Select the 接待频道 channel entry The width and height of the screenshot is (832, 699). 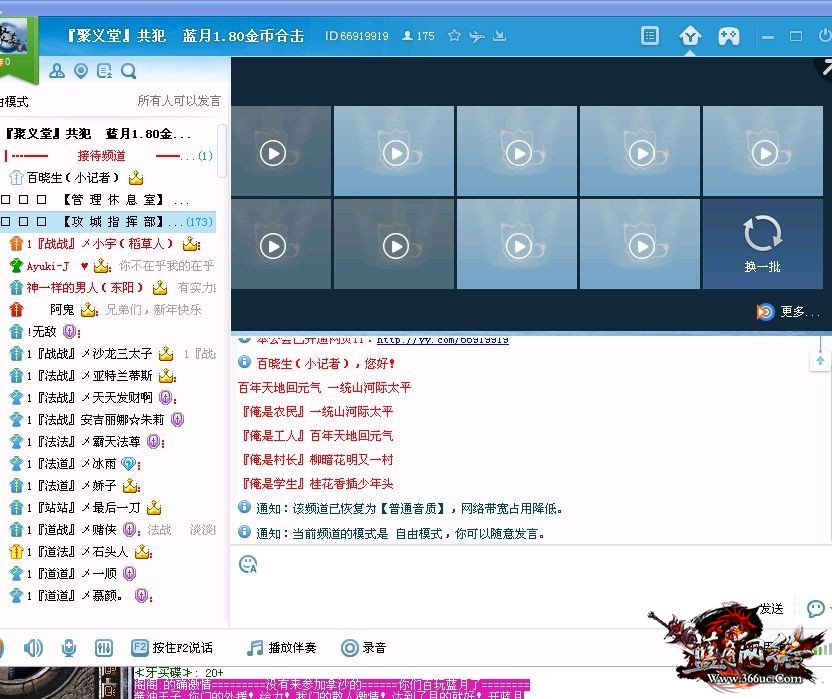coord(102,156)
